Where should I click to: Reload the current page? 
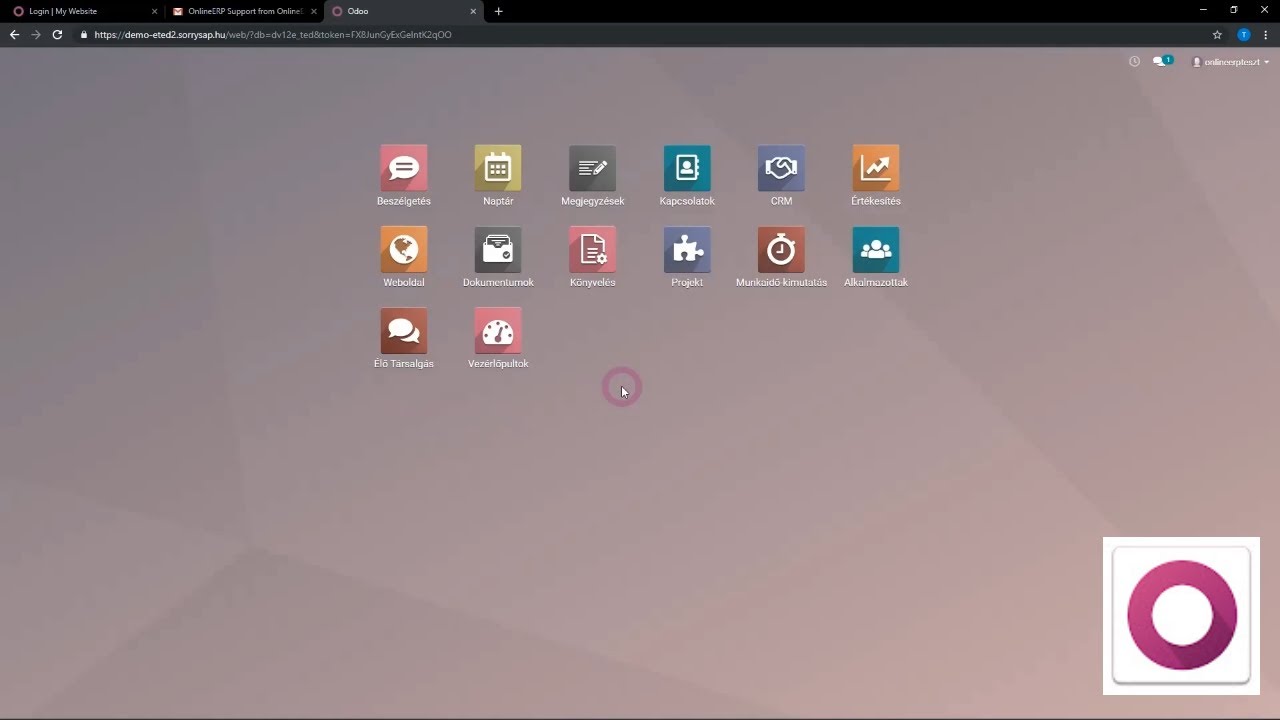point(57,34)
